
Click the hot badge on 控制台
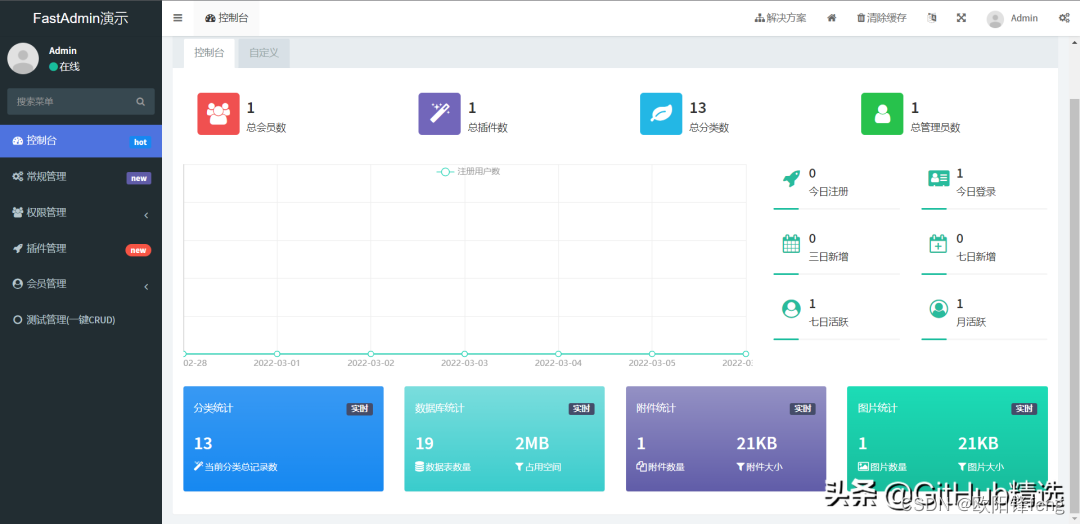click(140, 143)
